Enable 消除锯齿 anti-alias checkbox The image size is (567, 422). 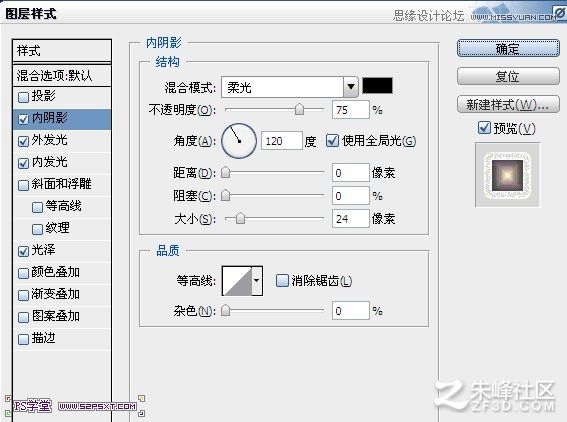(x=282, y=281)
